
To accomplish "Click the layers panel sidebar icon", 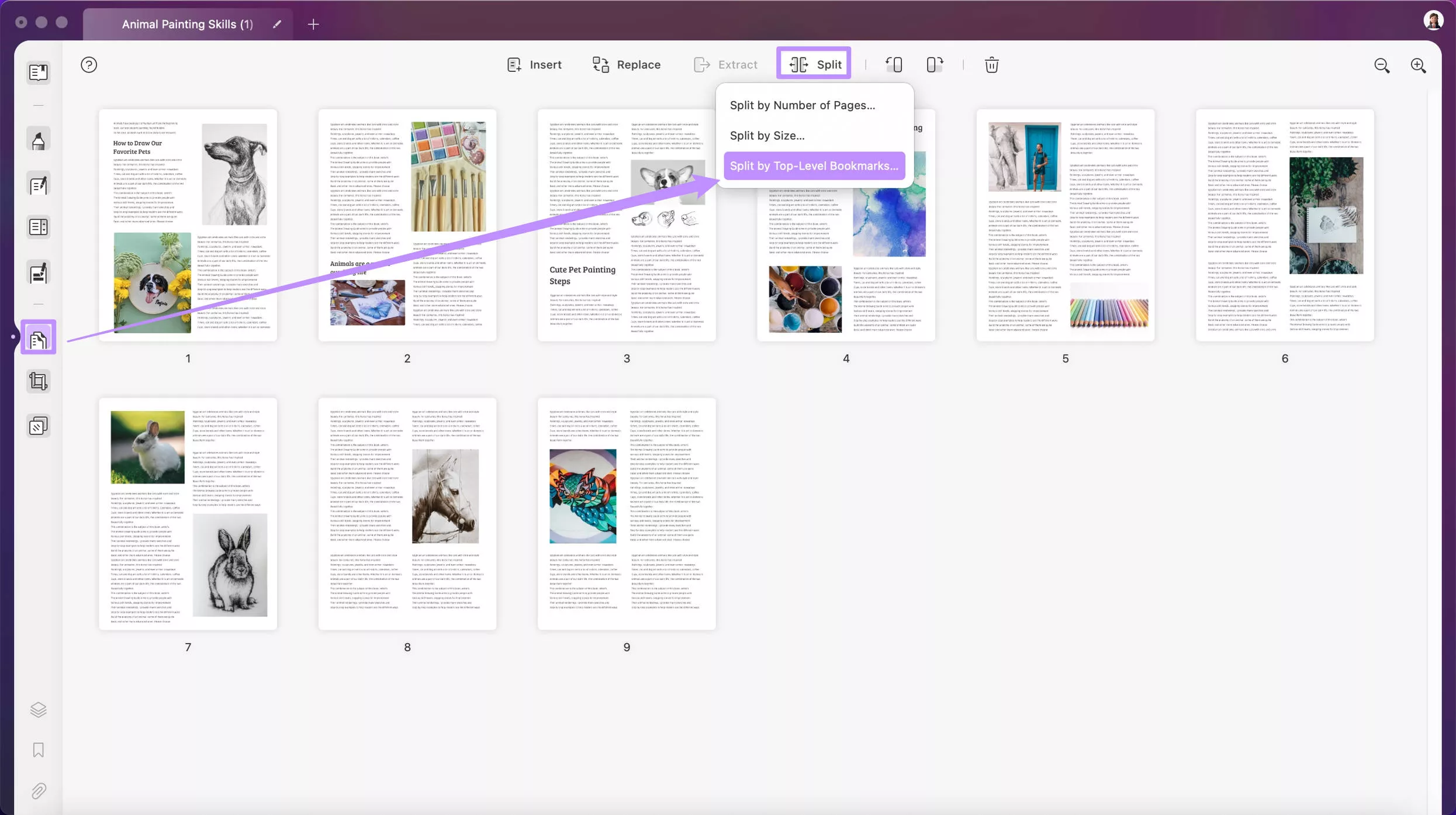I will click(x=38, y=709).
